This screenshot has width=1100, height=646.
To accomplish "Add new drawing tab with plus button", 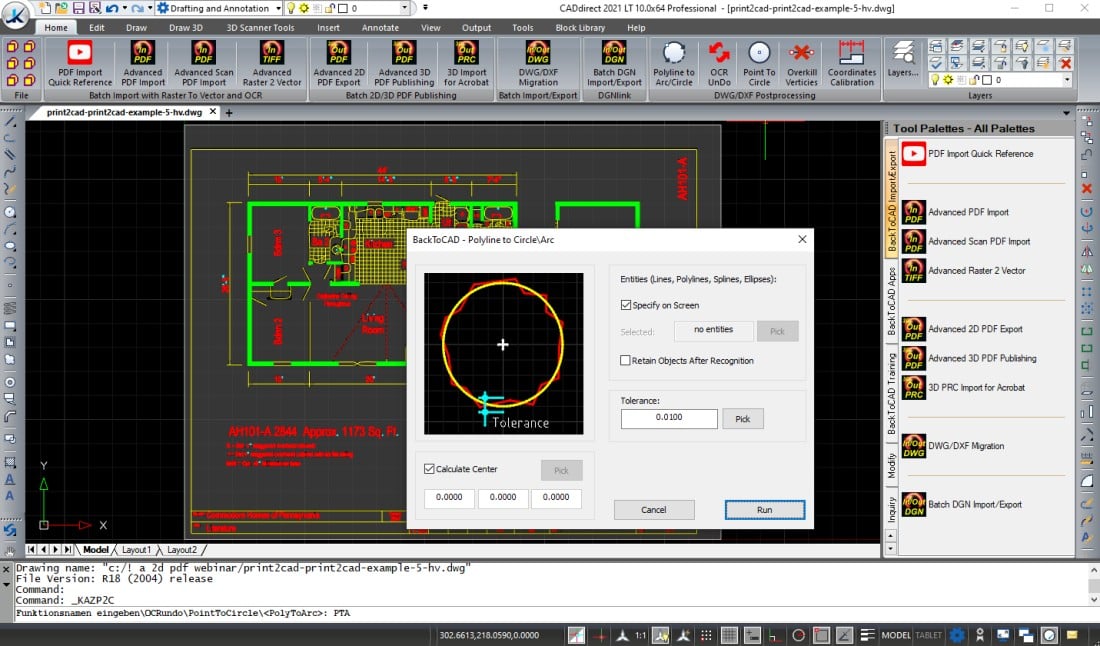I will pos(229,112).
